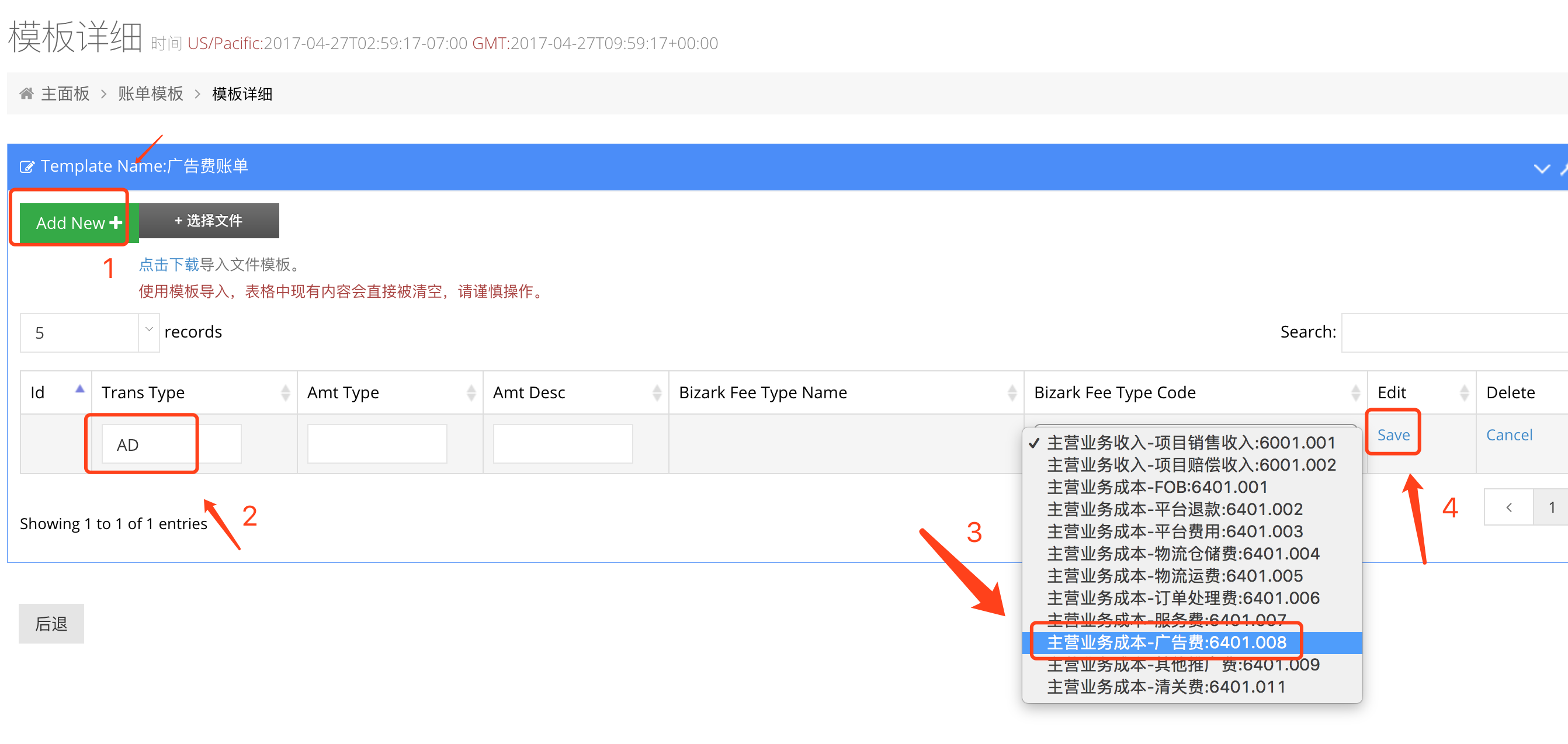Sort by Bizark Fee Type Code arrows
Viewport: 1568px width, 744px height.
(x=1355, y=393)
